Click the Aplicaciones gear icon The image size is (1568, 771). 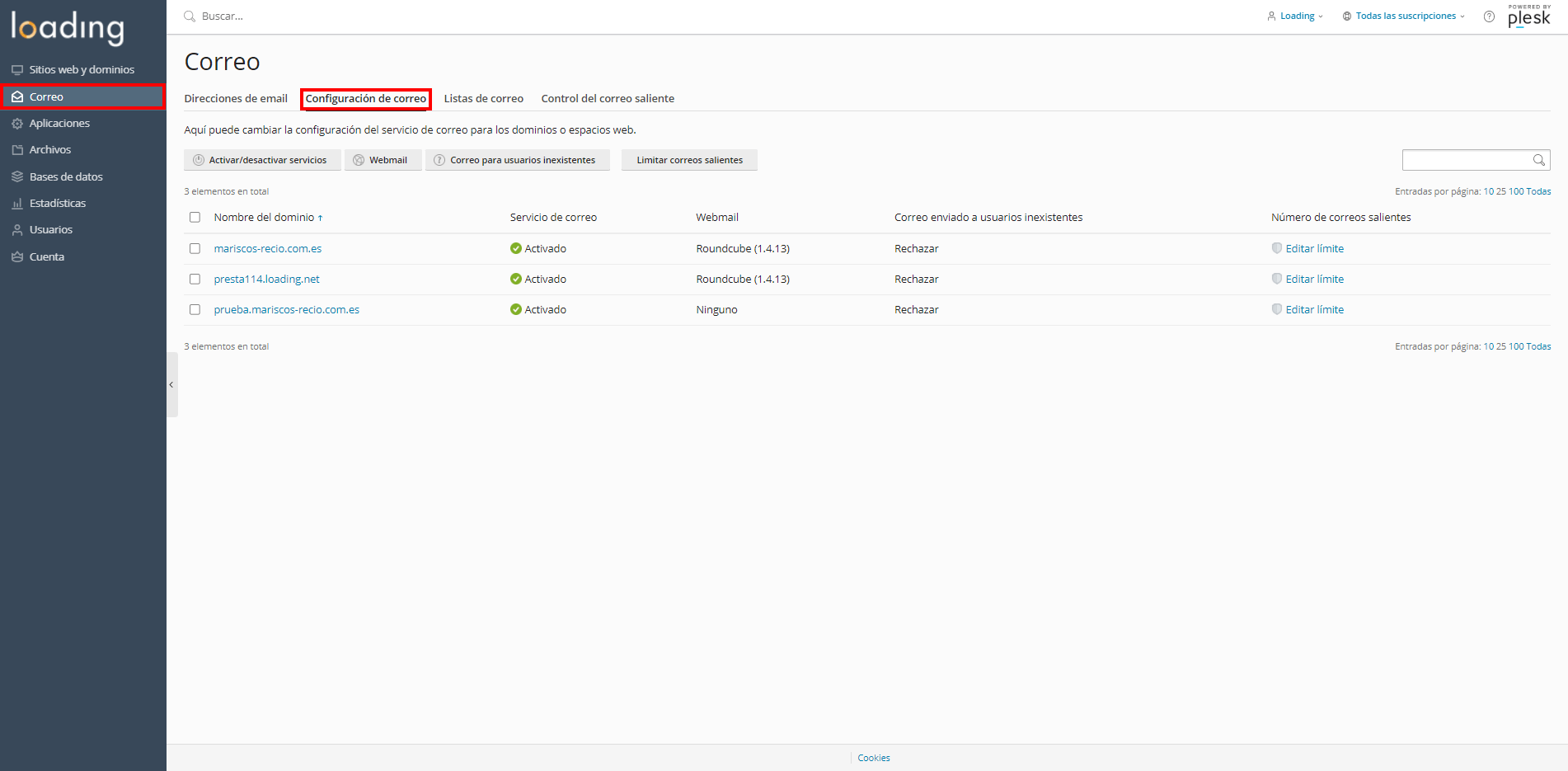[x=16, y=124]
